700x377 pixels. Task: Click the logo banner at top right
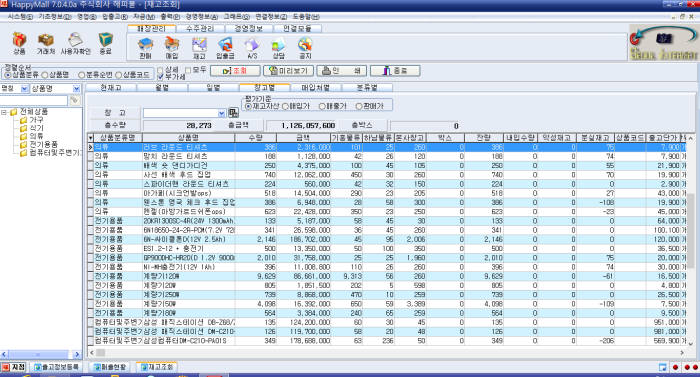coord(664,43)
